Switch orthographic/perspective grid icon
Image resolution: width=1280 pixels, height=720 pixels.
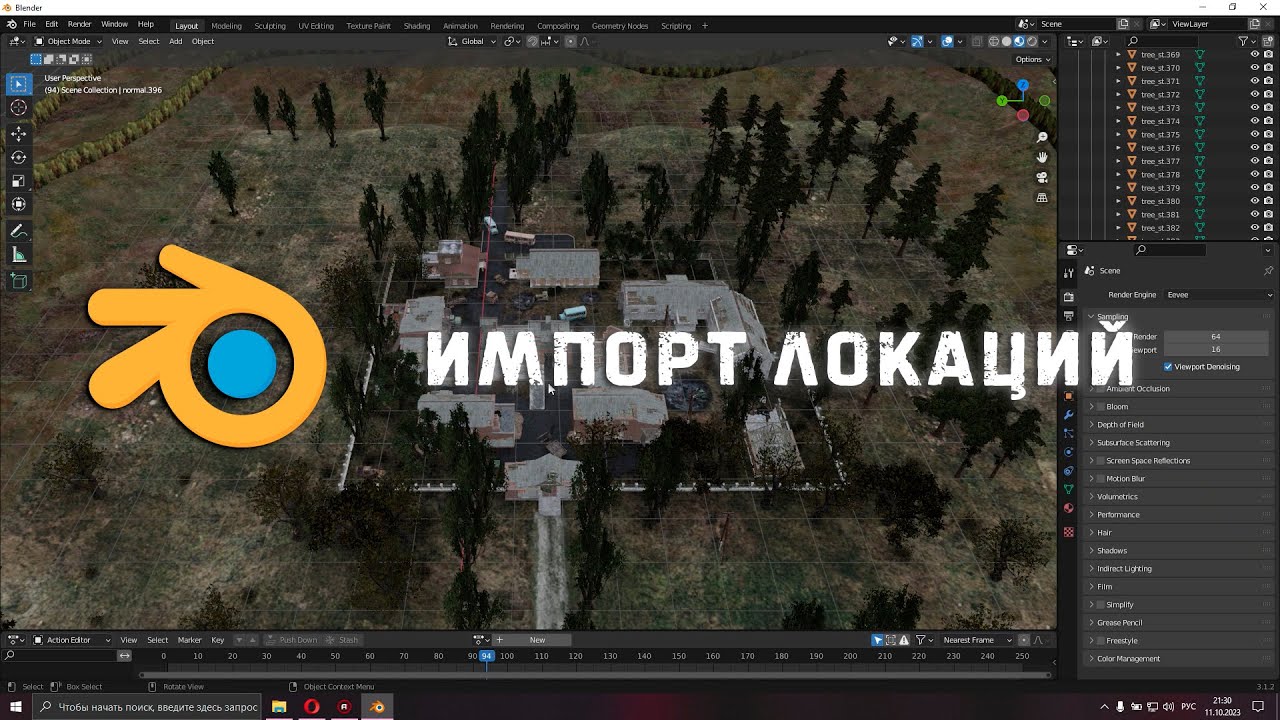1042,197
